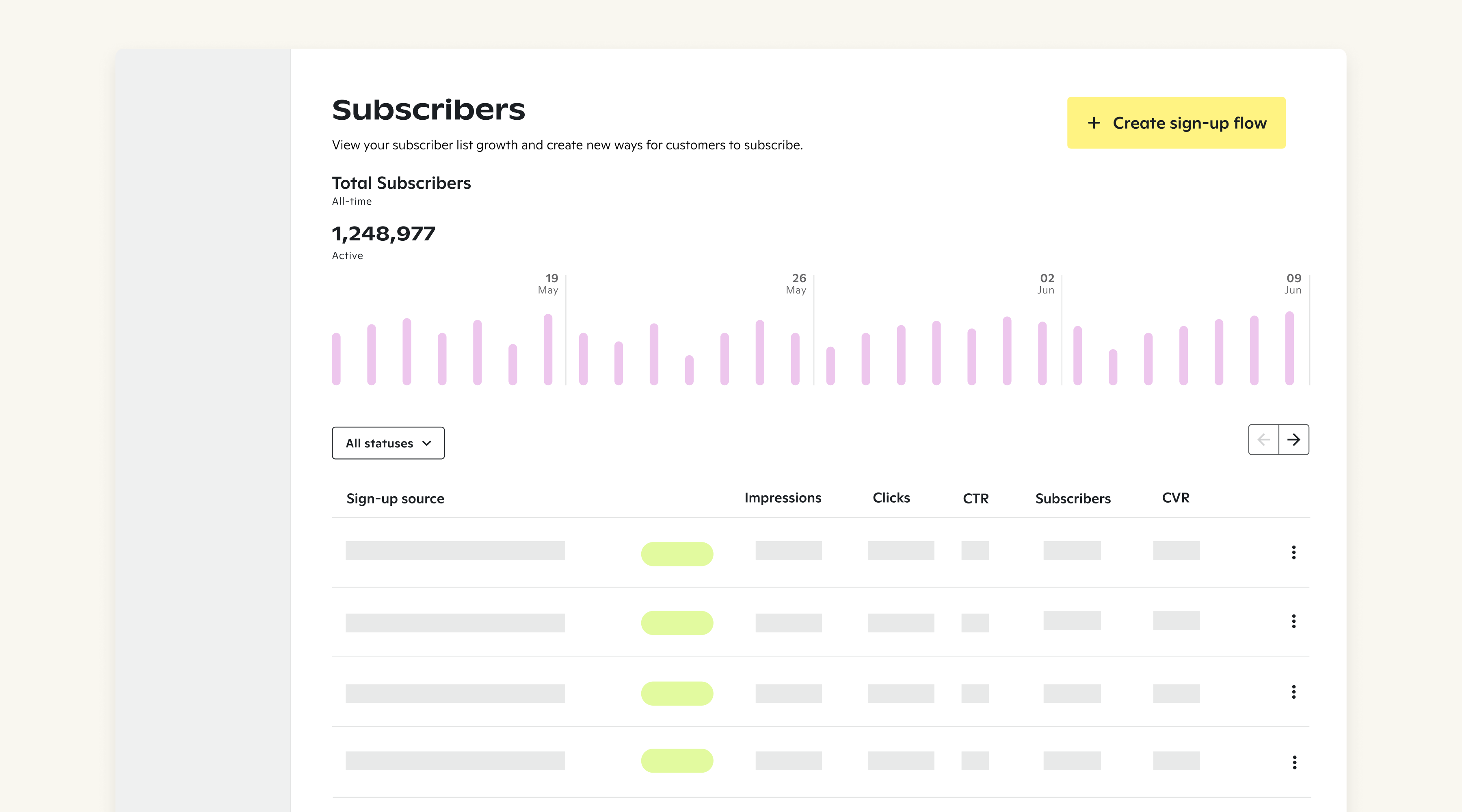Collapse the All statuses selector
Screen dimensions: 1462x812
[388, 443]
